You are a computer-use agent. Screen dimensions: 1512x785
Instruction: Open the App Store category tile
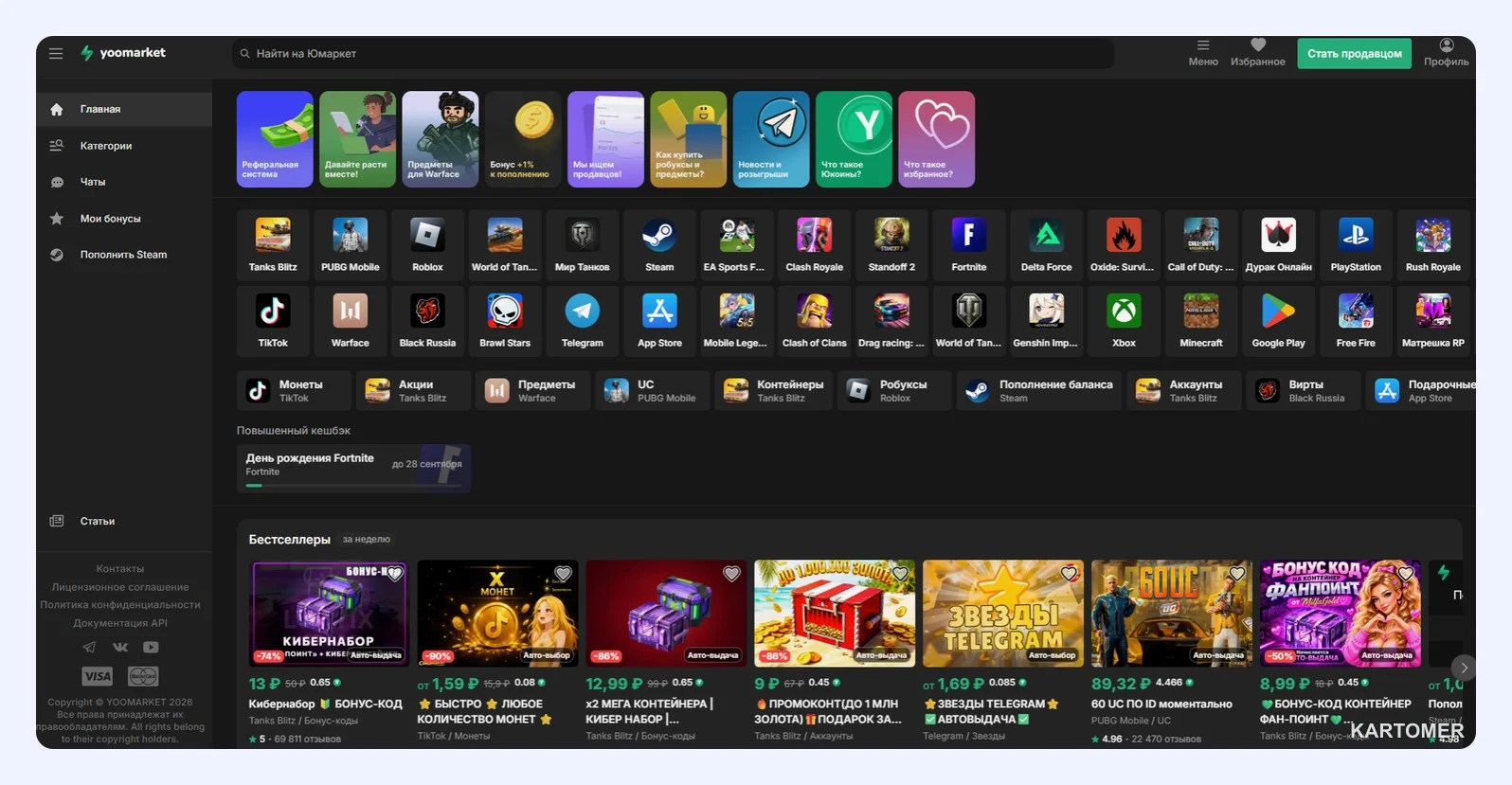[659, 320]
